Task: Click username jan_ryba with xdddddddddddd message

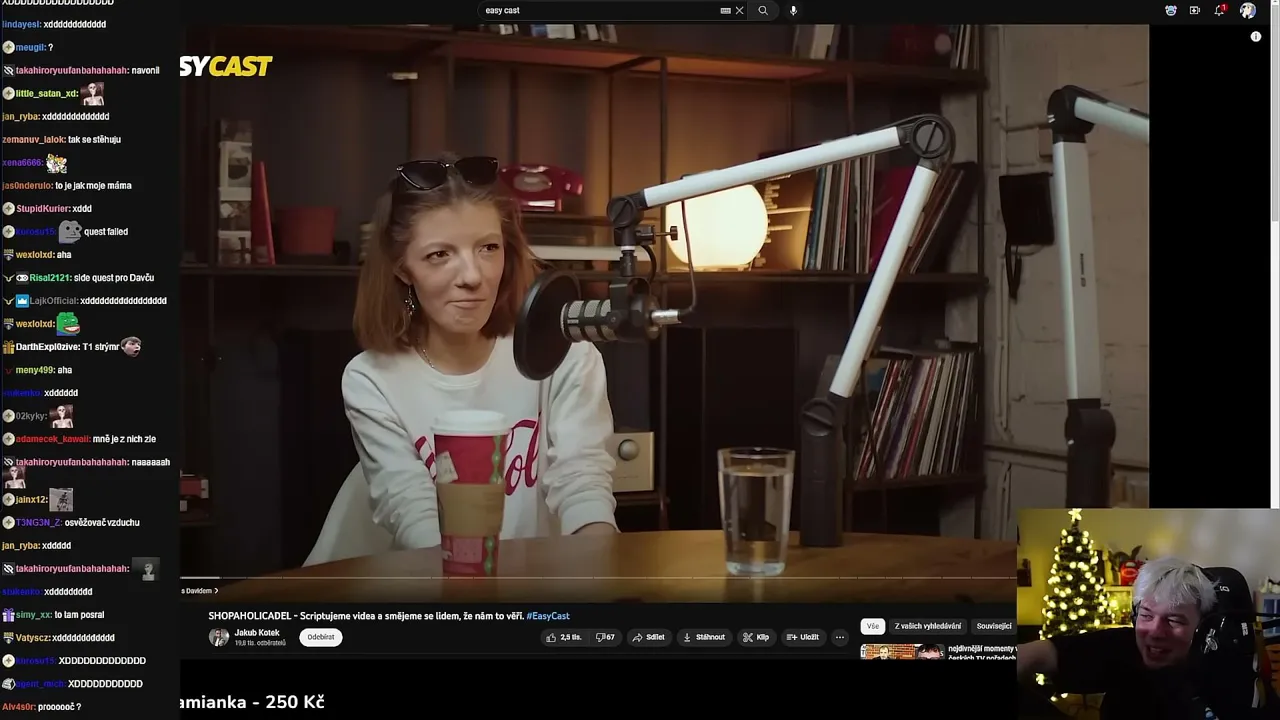Action: pyautogui.click(x=21, y=117)
